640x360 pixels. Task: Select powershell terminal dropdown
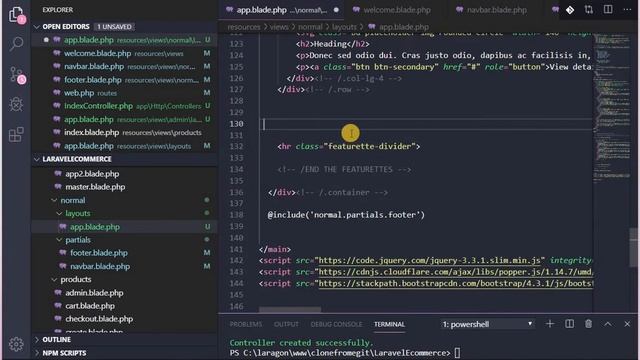click(487, 324)
